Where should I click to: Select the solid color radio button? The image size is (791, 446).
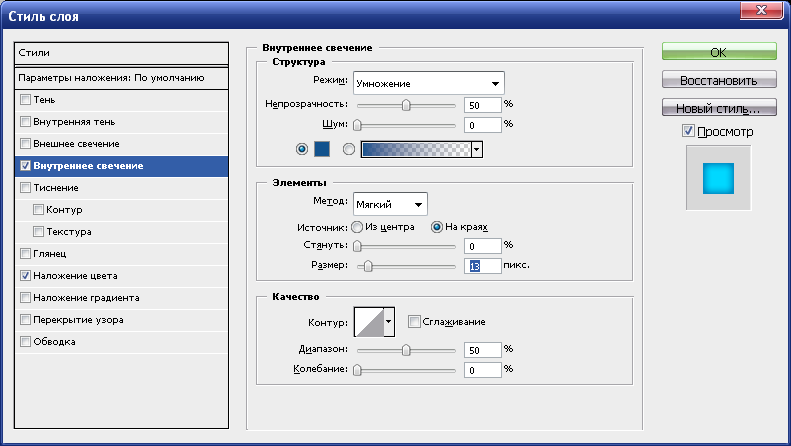tap(302, 149)
